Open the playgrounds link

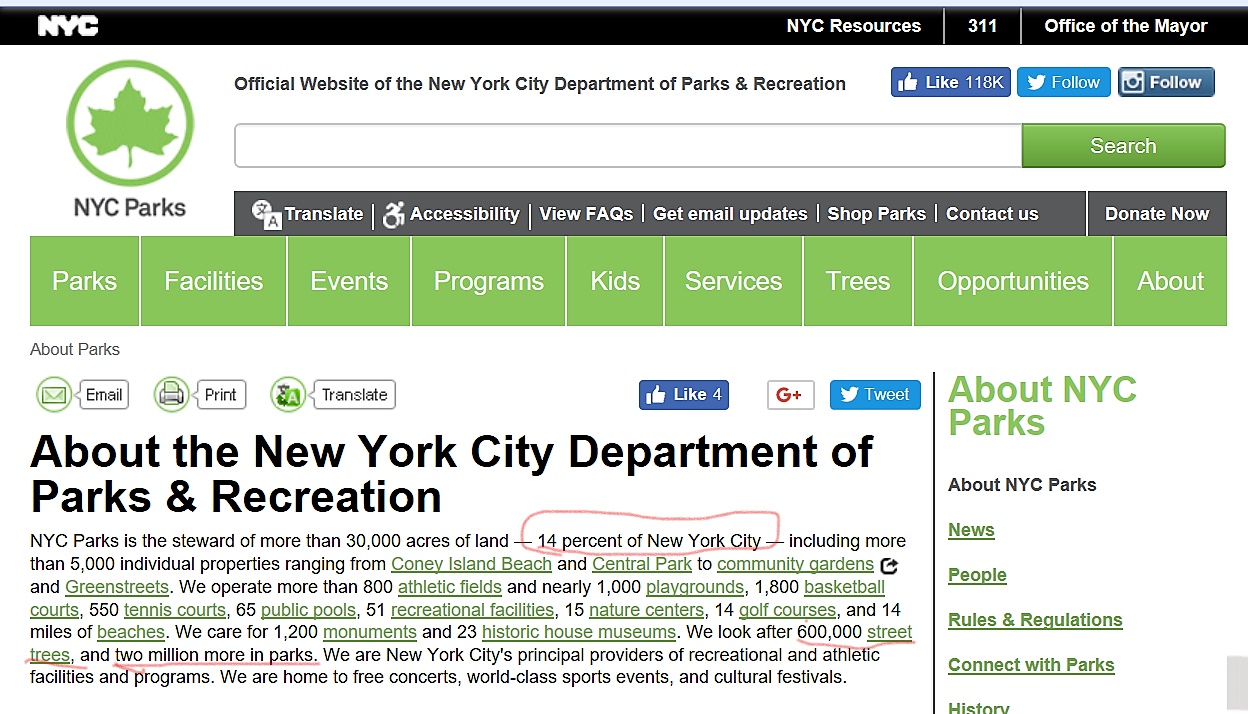695,588
